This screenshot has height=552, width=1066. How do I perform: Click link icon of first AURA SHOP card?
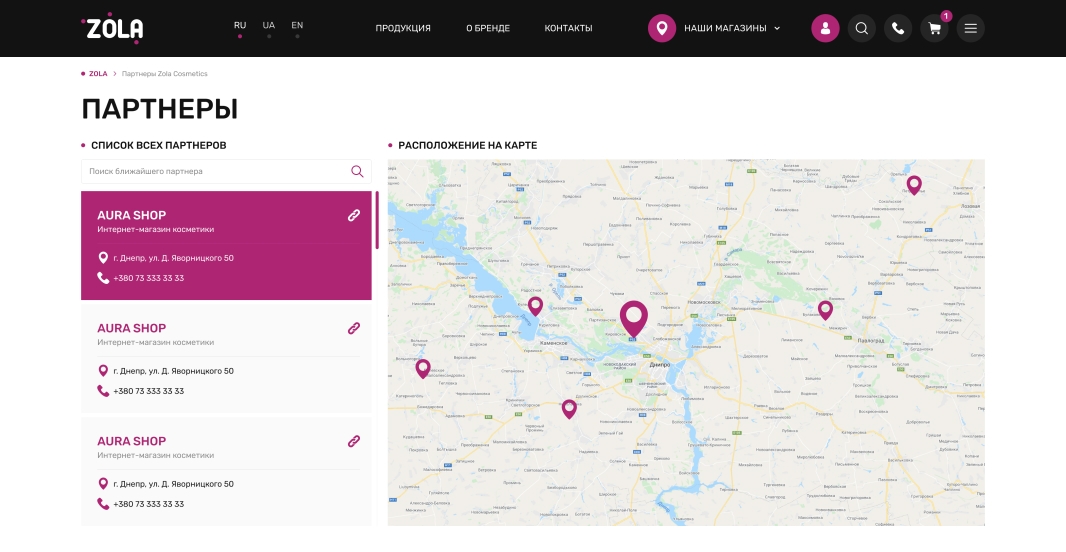click(353, 215)
